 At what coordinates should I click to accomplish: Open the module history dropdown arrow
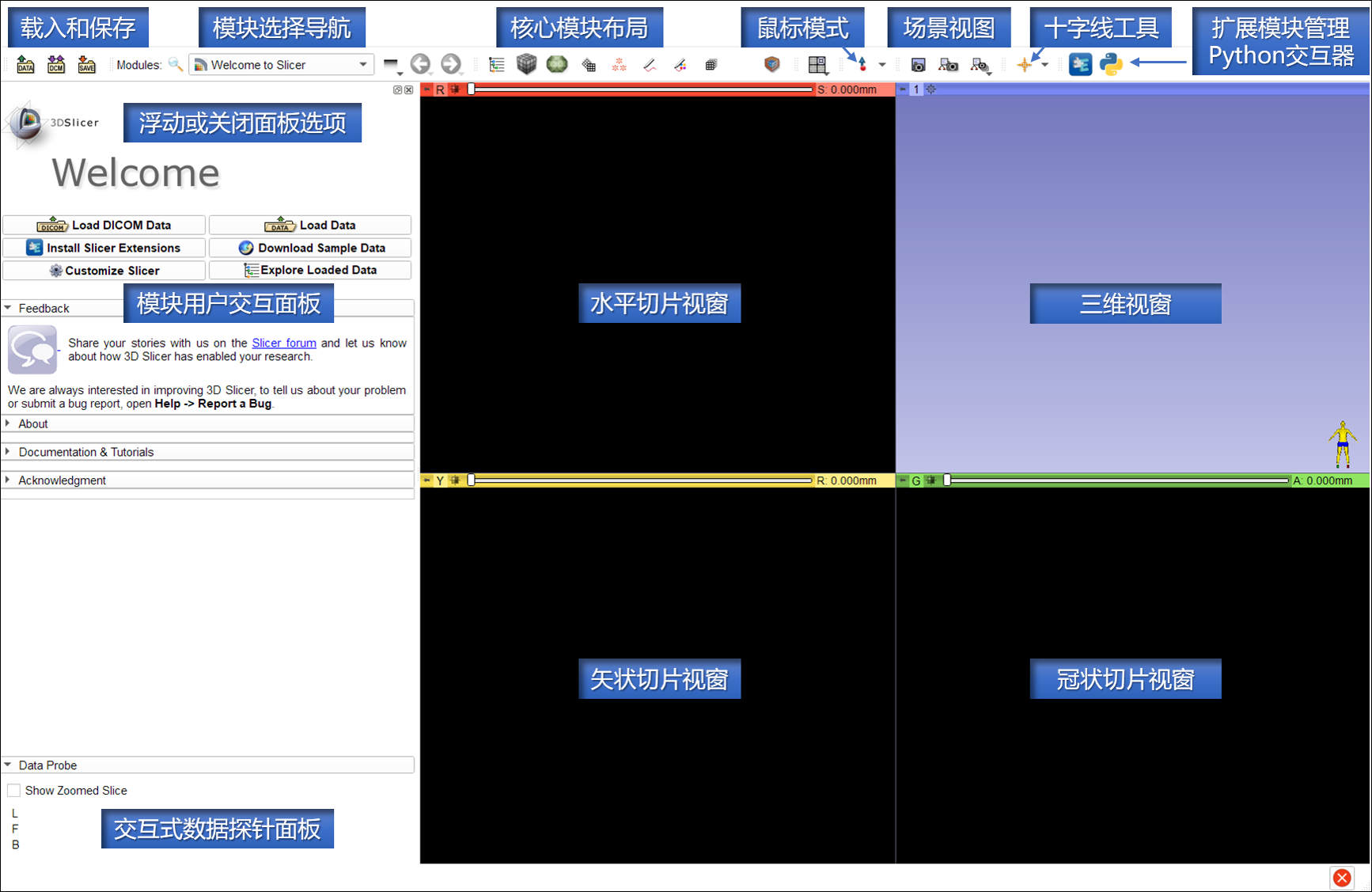(x=392, y=65)
